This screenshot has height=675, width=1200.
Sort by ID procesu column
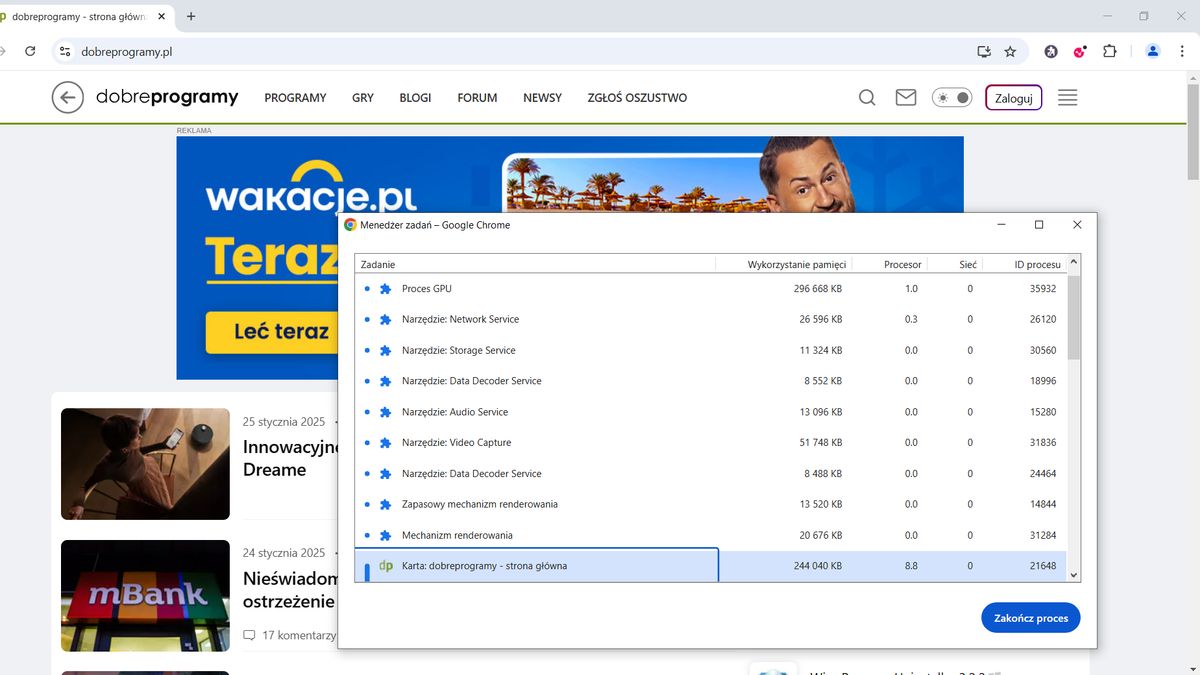click(x=1024, y=264)
